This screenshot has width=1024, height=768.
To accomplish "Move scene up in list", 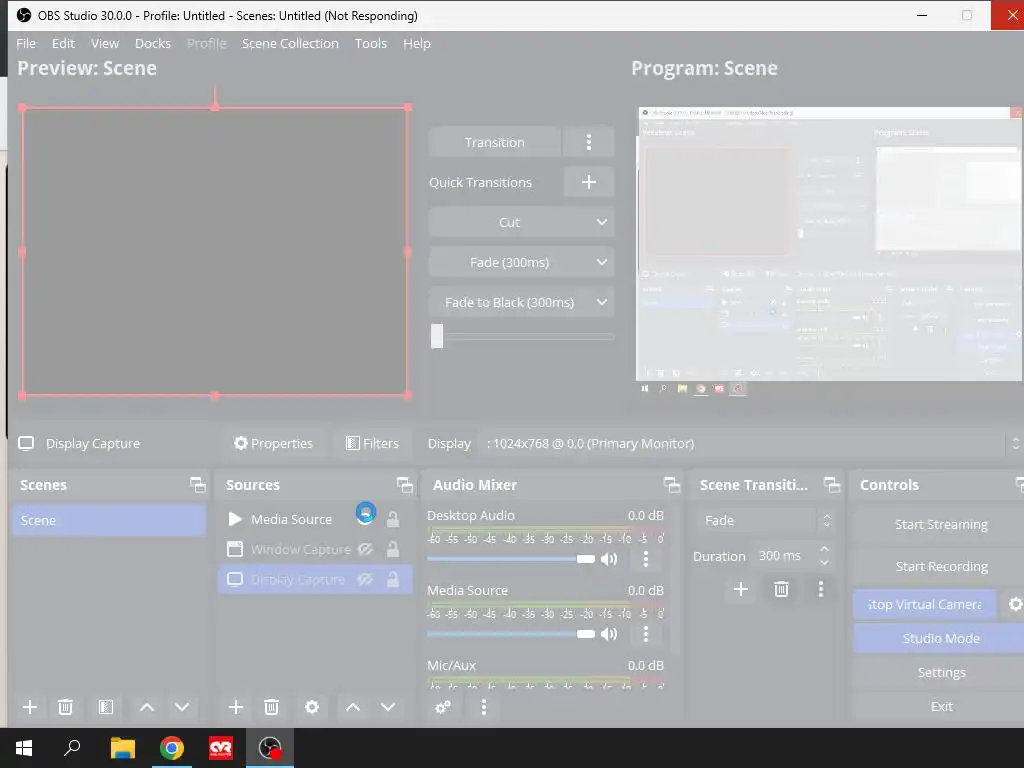I will 147,707.
